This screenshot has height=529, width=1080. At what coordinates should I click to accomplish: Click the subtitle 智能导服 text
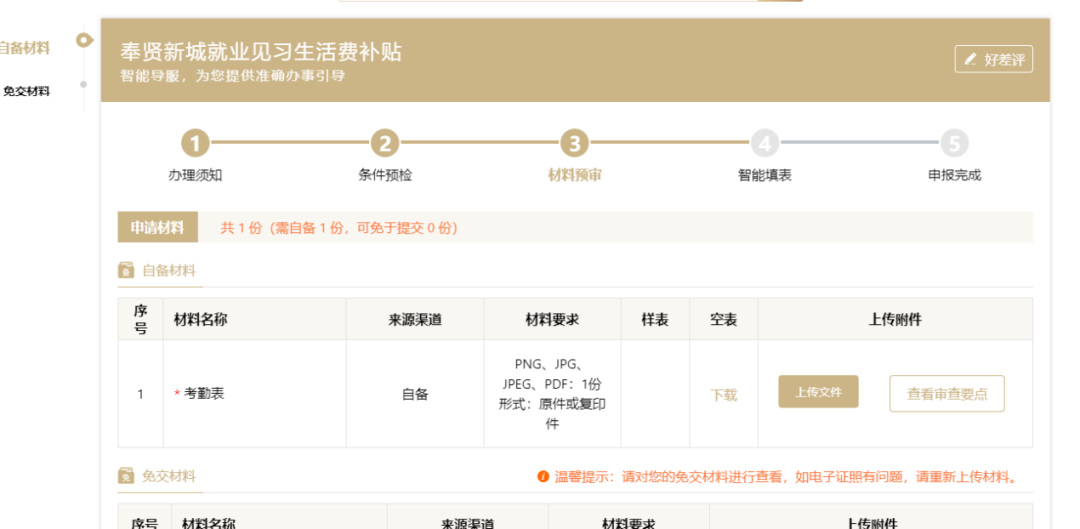(x=232, y=76)
